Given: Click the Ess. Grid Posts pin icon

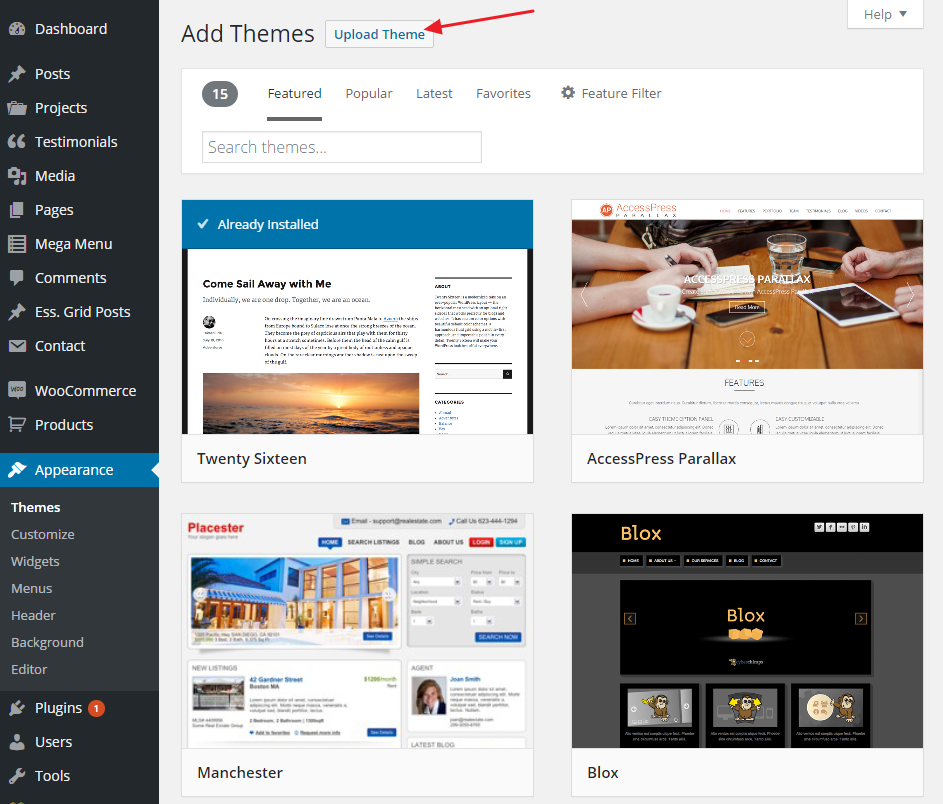Looking at the screenshot, I should [17, 312].
